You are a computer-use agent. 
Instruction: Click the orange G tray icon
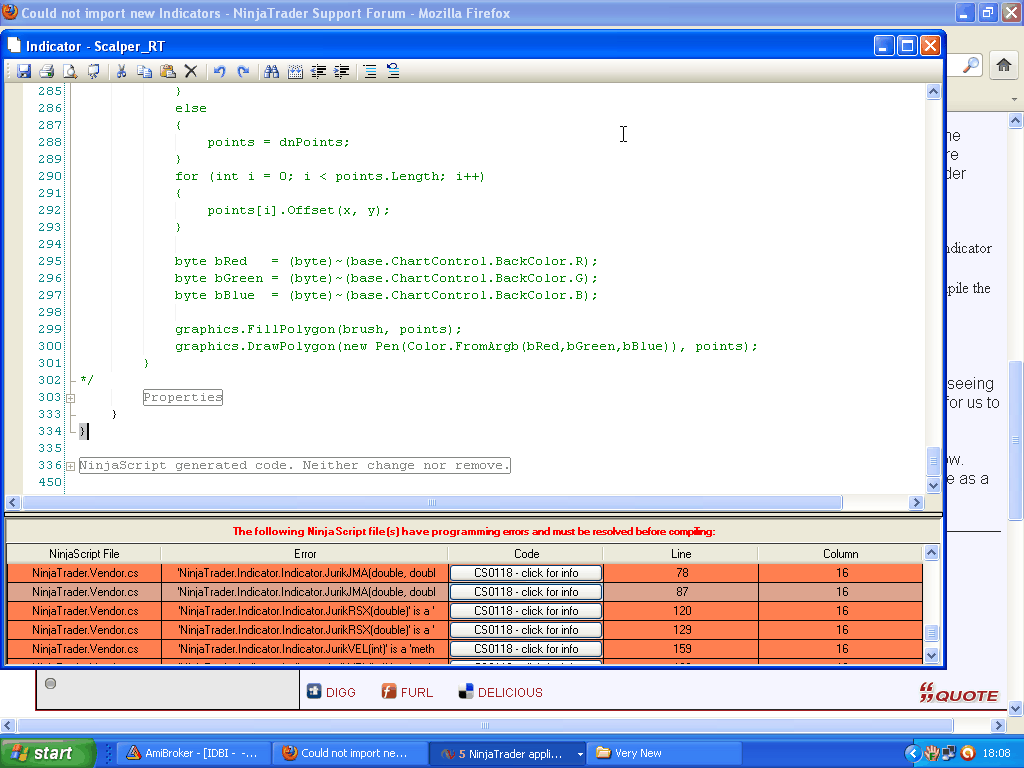(x=968, y=753)
